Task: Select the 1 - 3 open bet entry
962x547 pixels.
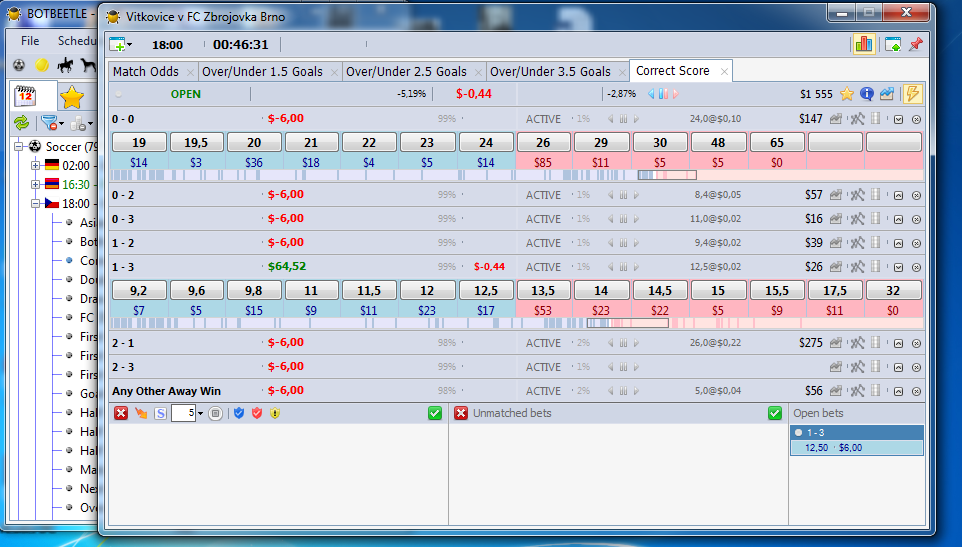Action: (856, 440)
